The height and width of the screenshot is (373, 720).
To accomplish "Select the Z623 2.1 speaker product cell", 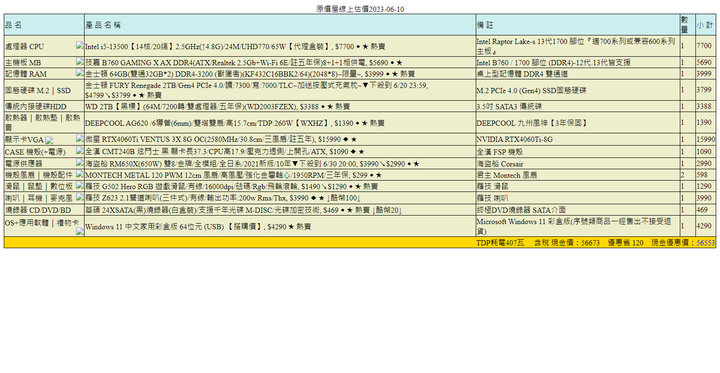I will click(x=280, y=198).
